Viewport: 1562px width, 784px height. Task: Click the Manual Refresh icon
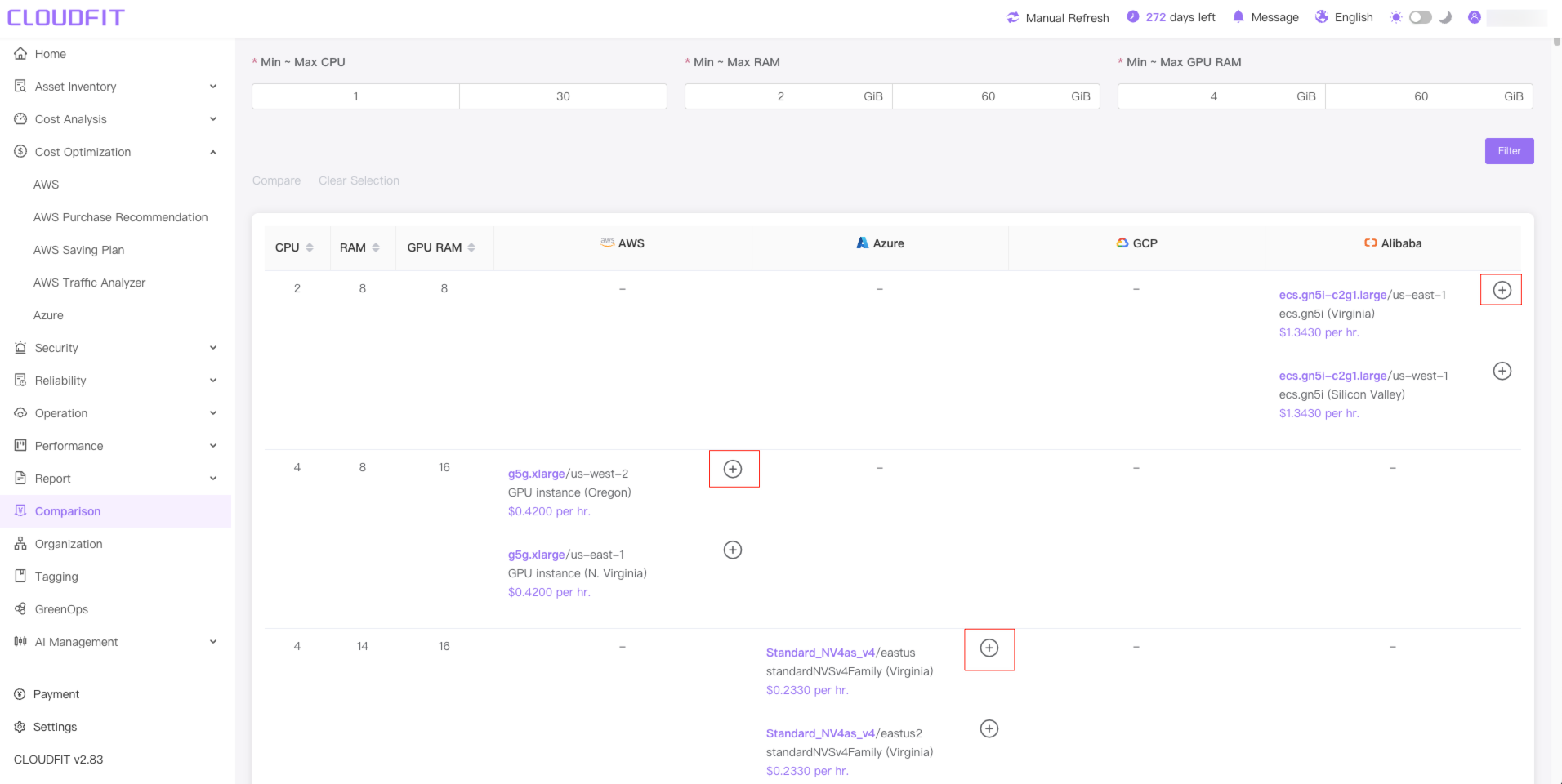[x=1013, y=17]
